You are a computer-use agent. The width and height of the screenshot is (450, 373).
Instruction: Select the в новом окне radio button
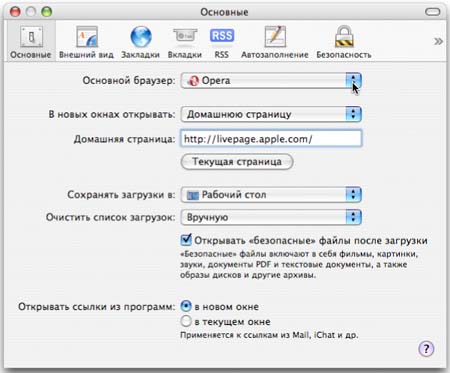(x=186, y=306)
